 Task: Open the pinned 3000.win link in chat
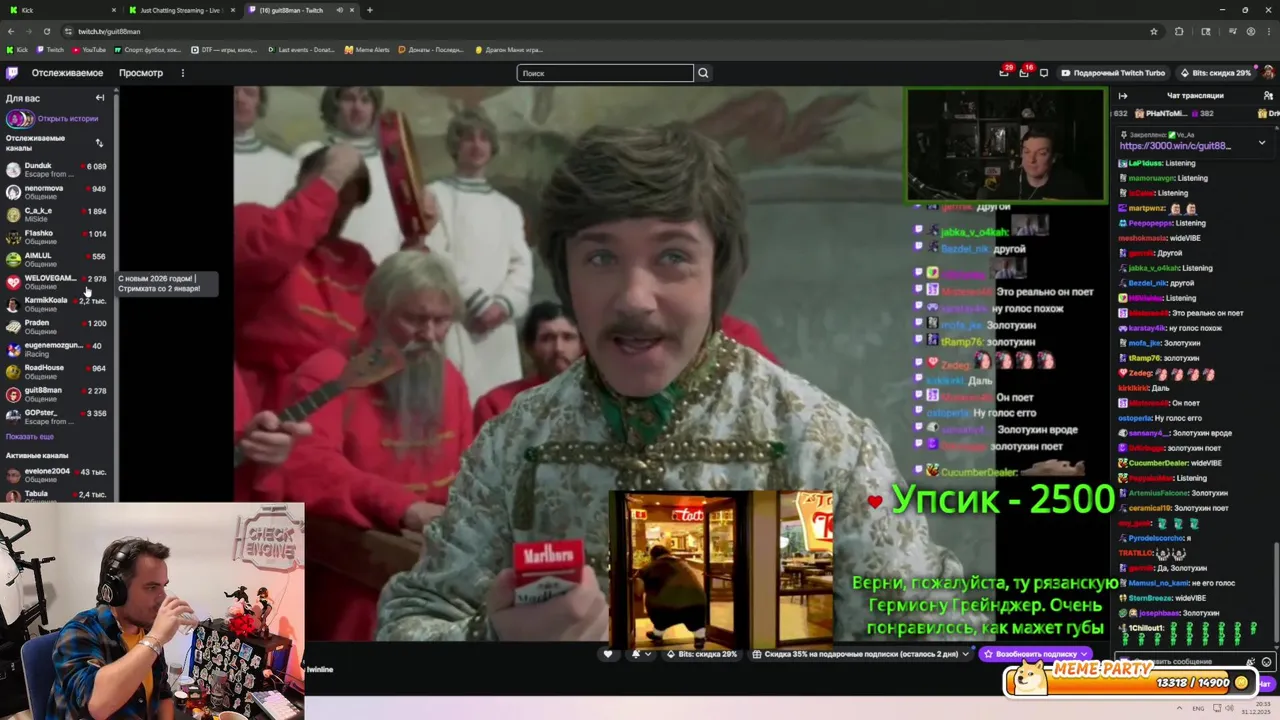1175,146
